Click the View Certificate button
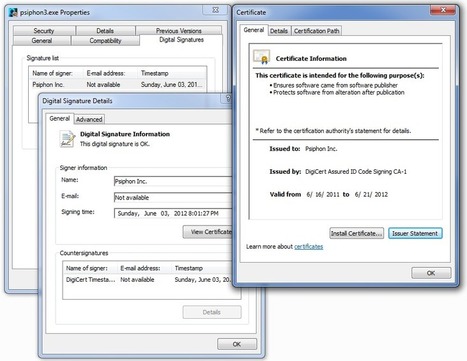Image resolution: width=467 pixels, height=361 pixels. [x=208, y=232]
